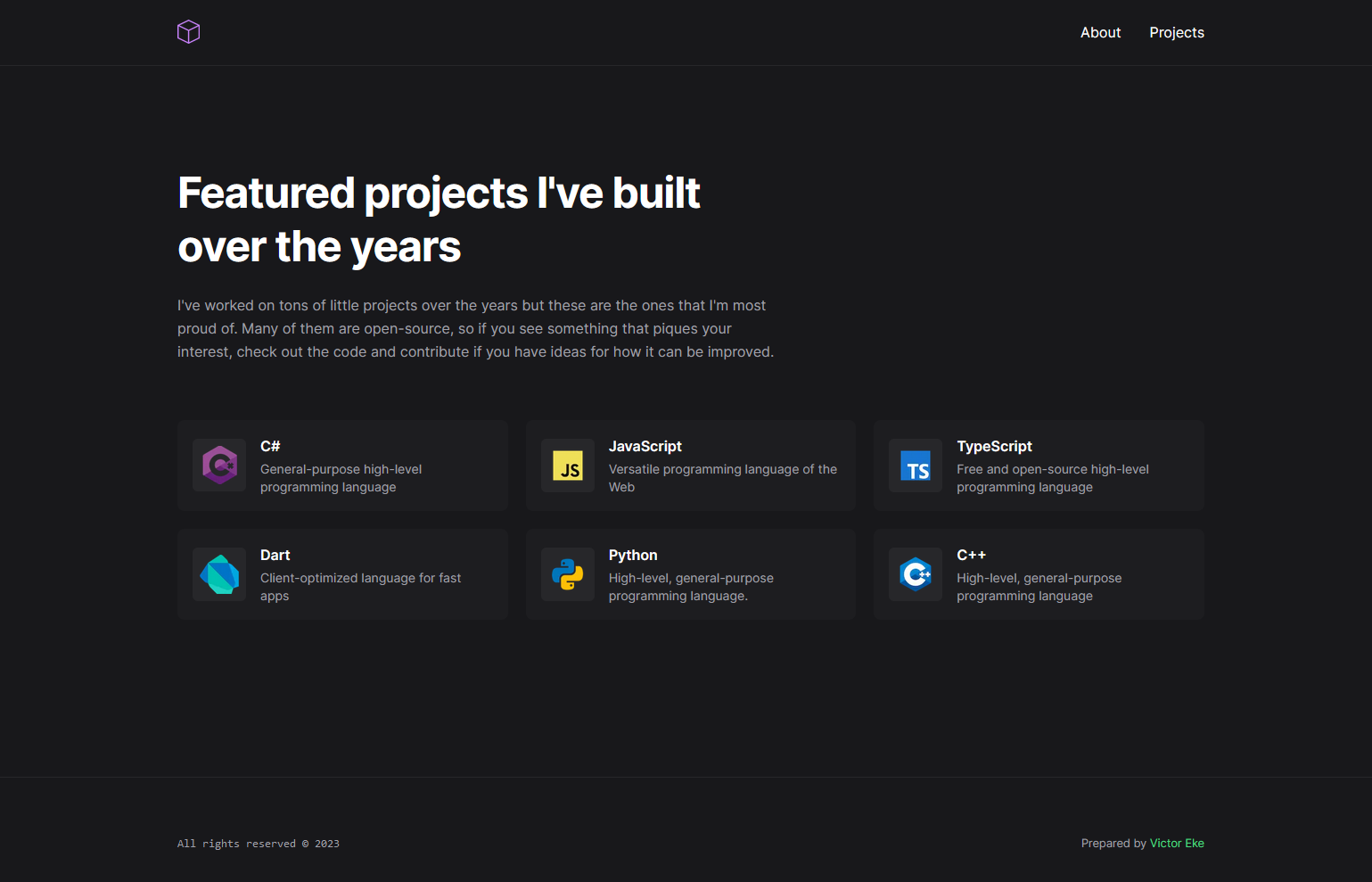Open the Python project title
This screenshot has height=882, width=1372.
(x=633, y=555)
